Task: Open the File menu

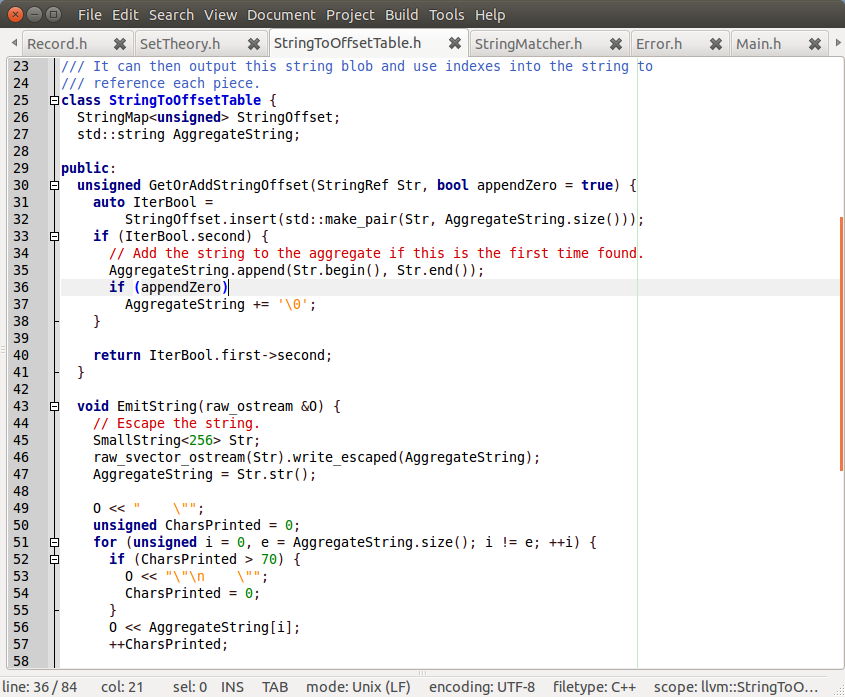Action: pos(89,15)
